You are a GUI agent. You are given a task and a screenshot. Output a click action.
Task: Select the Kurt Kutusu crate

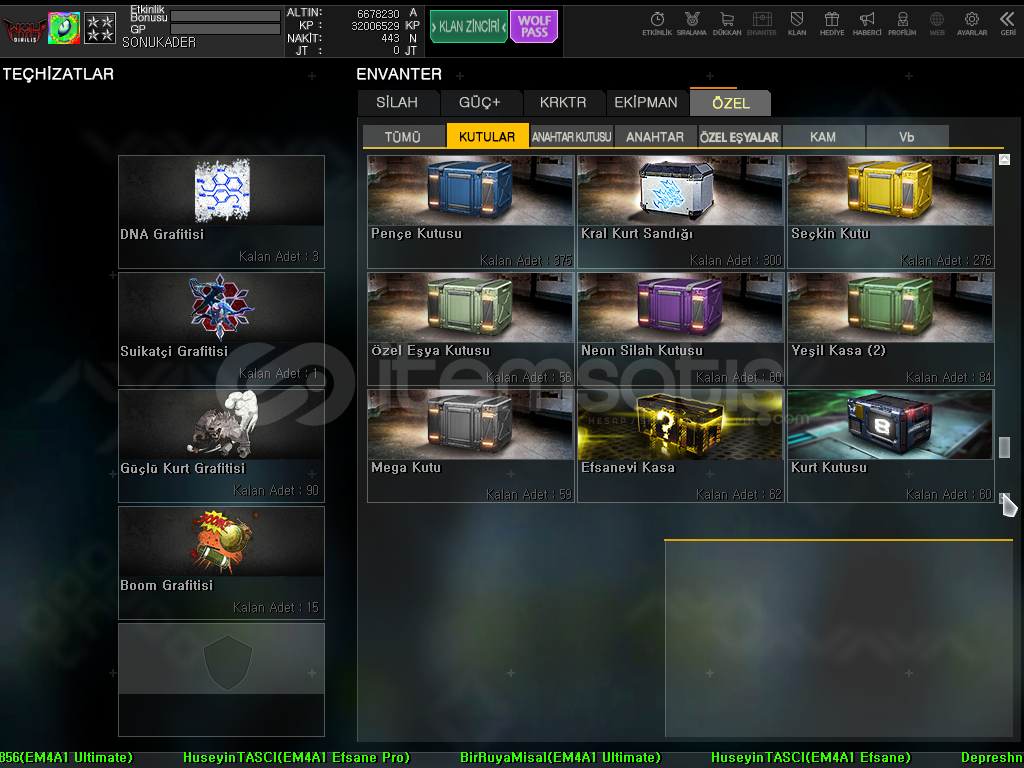pyautogui.click(x=891, y=446)
